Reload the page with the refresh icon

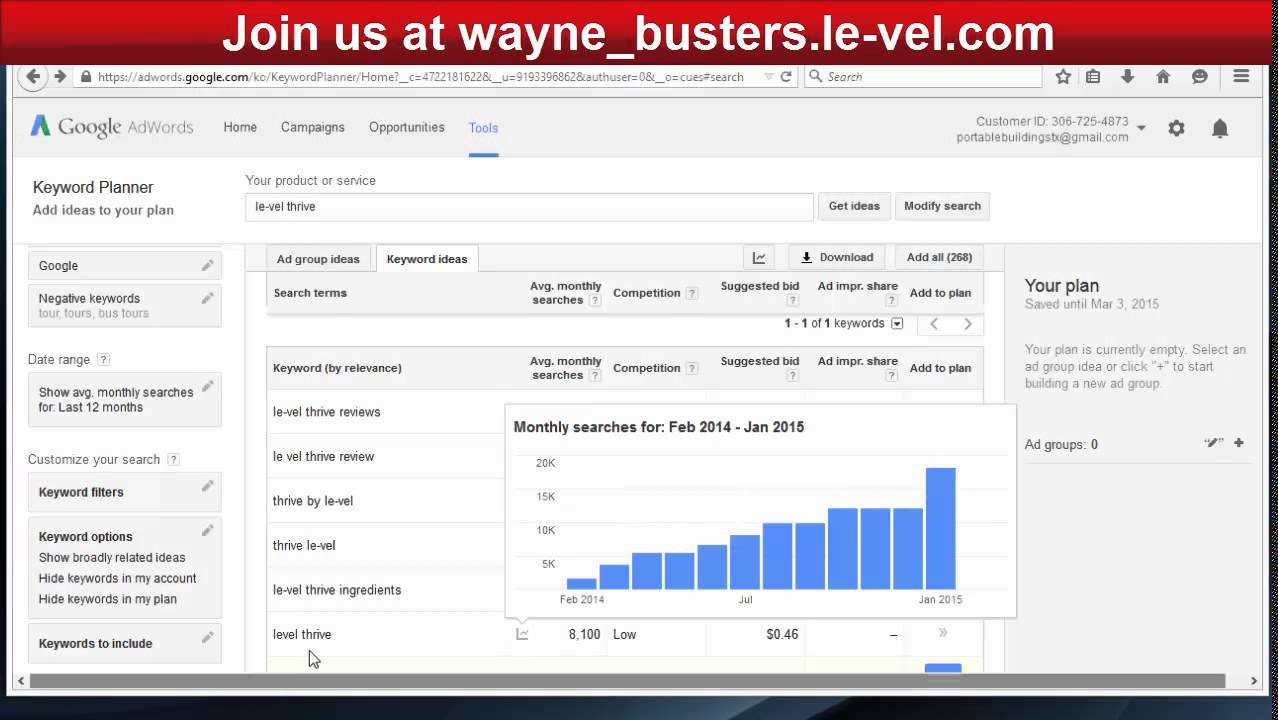(x=786, y=77)
